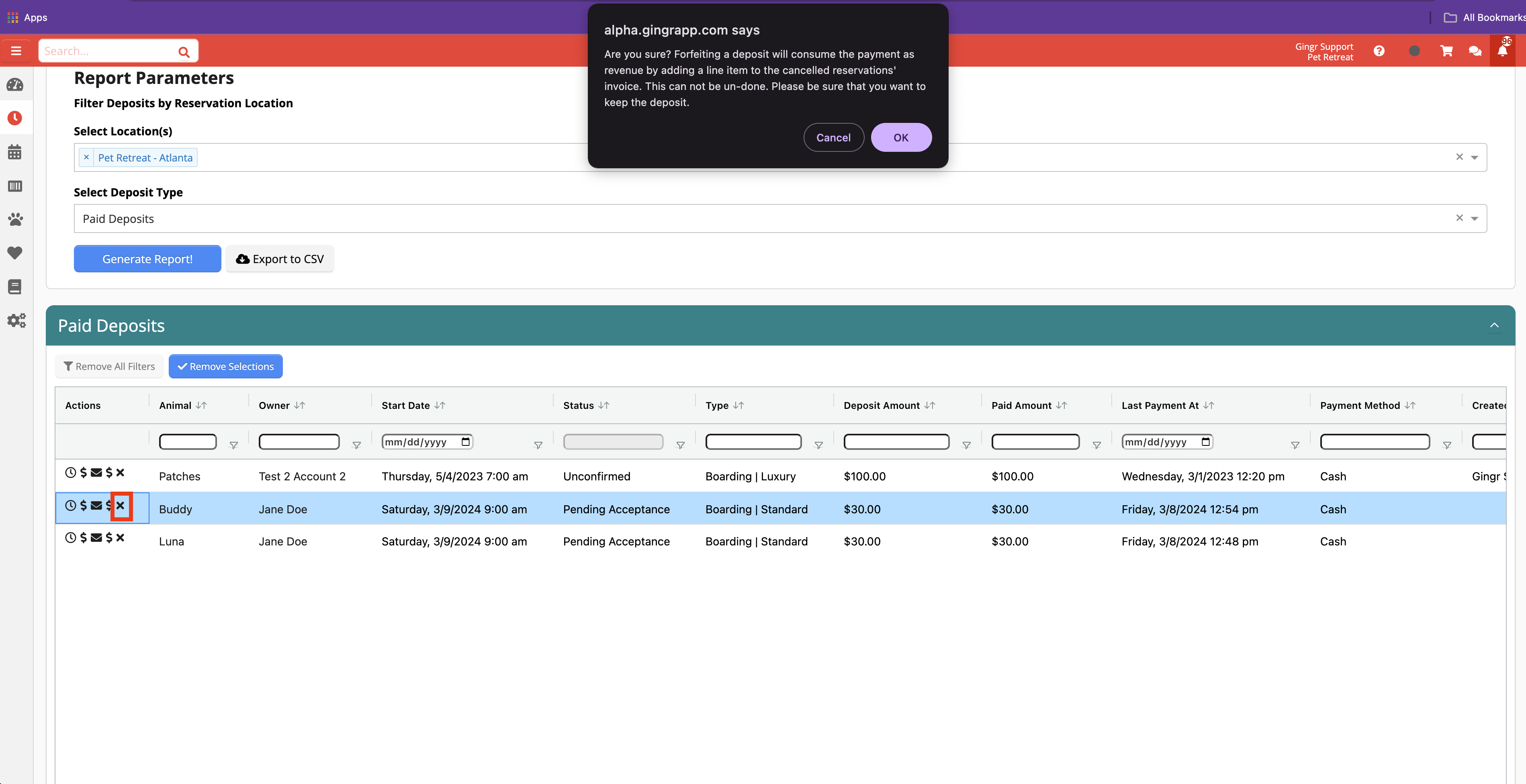Select the paw icon in the sidebar
The width and height of the screenshot is (1526, 784).
pyautogui.click(x=15, y=219)
